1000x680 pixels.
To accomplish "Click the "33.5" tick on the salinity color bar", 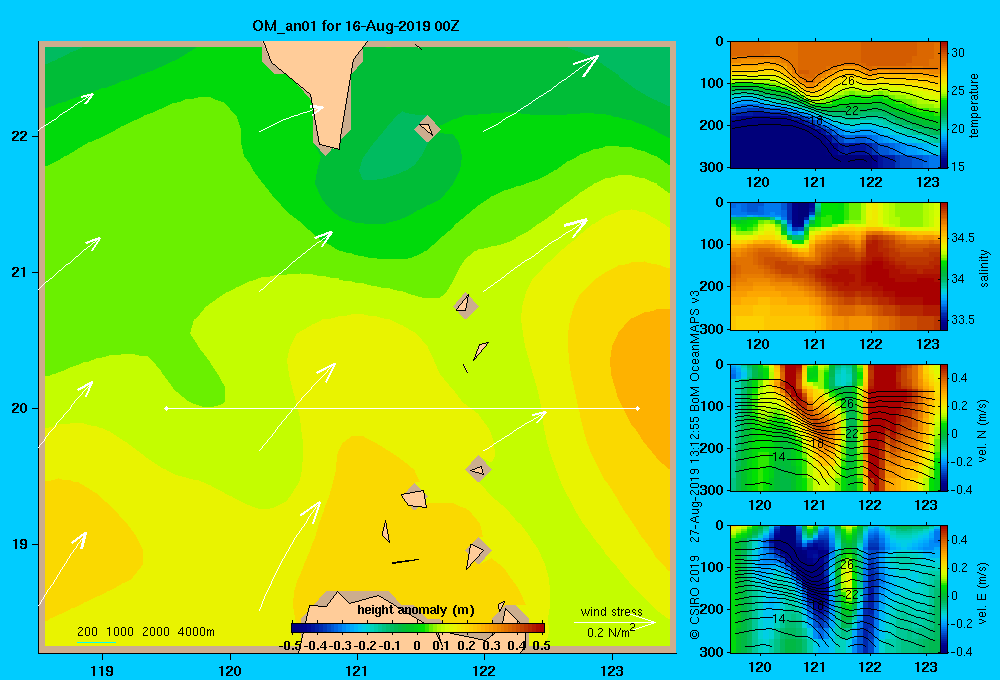I will pos(963,320).
